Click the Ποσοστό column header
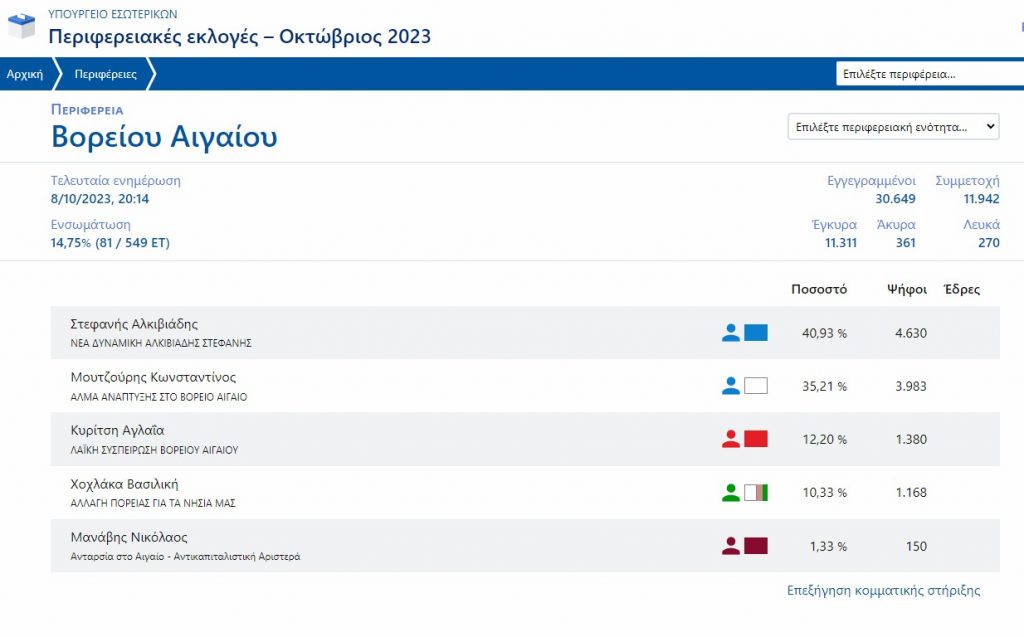This screenshot has width=1024, height=637. [819, 289]
